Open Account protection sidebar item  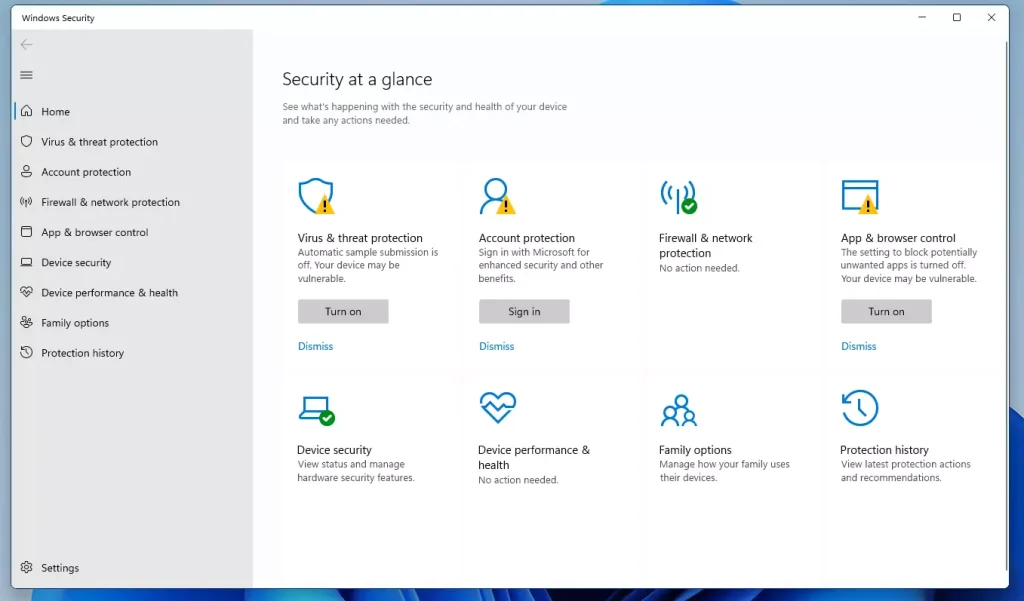(86, 172)
